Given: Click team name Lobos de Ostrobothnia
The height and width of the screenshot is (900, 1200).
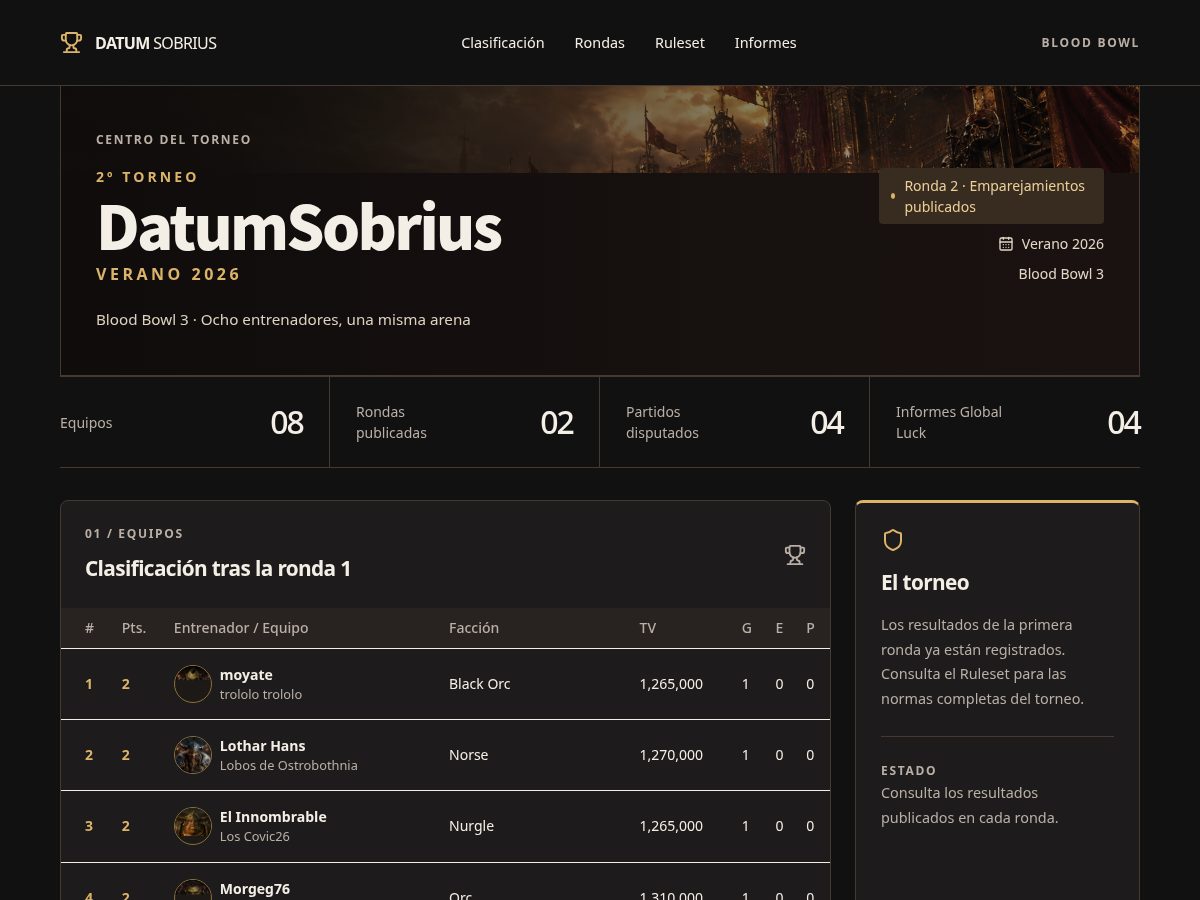Looking at the screenshot, I should click(x=289, y=765).
